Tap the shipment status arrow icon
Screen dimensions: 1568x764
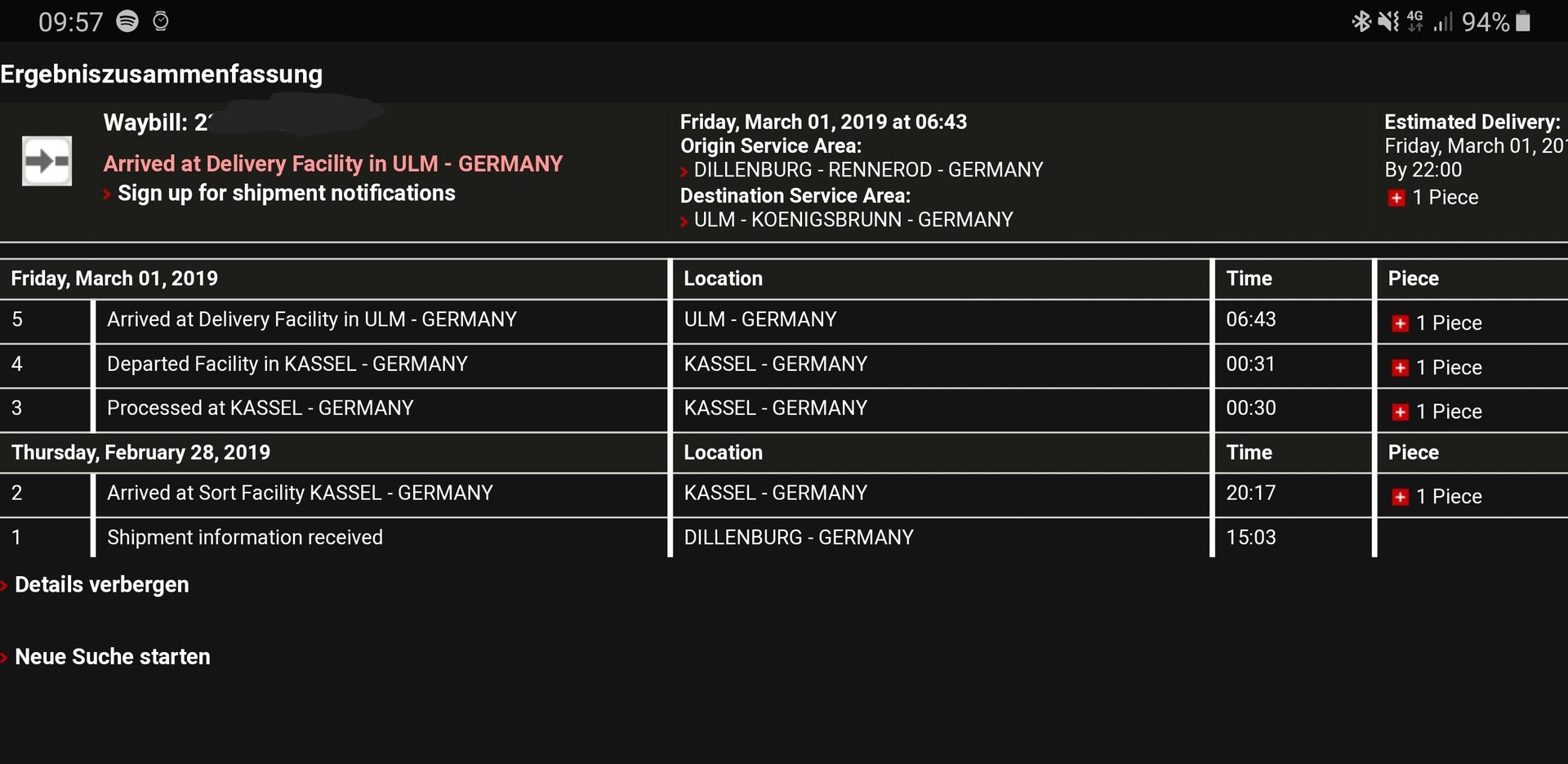[47, 161]
